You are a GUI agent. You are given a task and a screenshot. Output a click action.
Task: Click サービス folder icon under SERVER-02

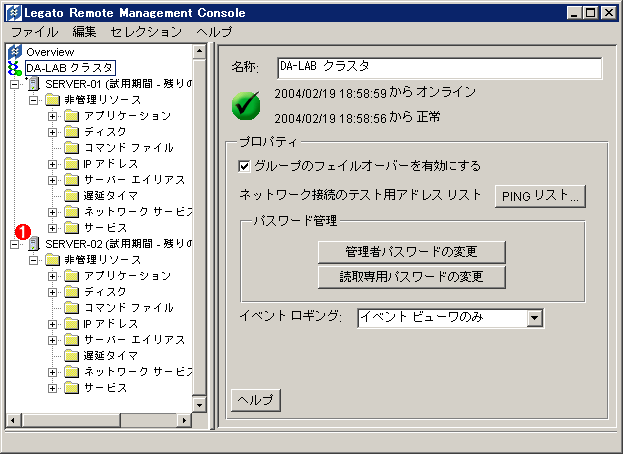tap(72, 388)
